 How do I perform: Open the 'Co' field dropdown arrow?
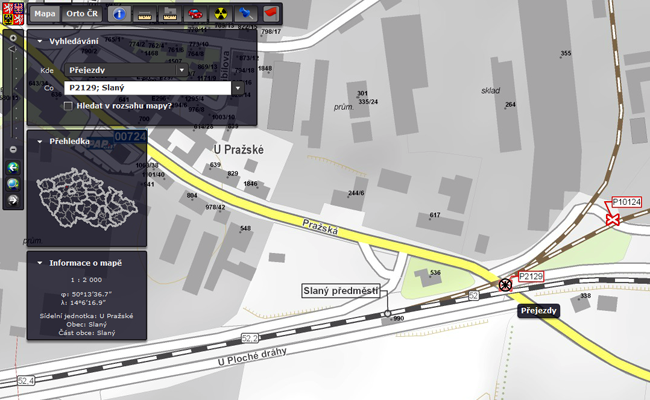click(x=238, y=88)
